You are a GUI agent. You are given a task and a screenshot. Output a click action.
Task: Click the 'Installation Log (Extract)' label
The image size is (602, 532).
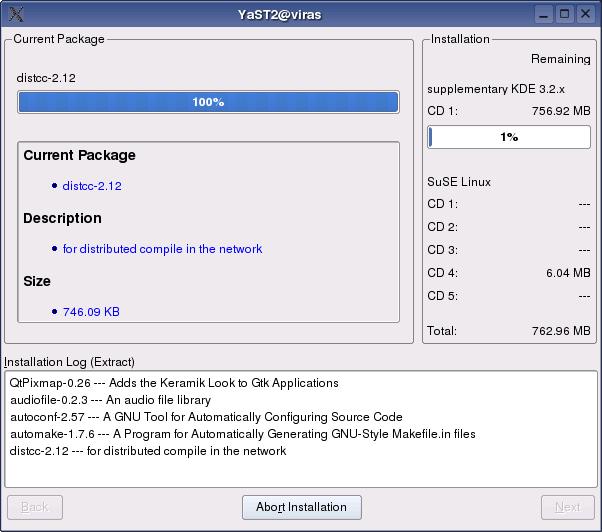[x=69, y=362]
